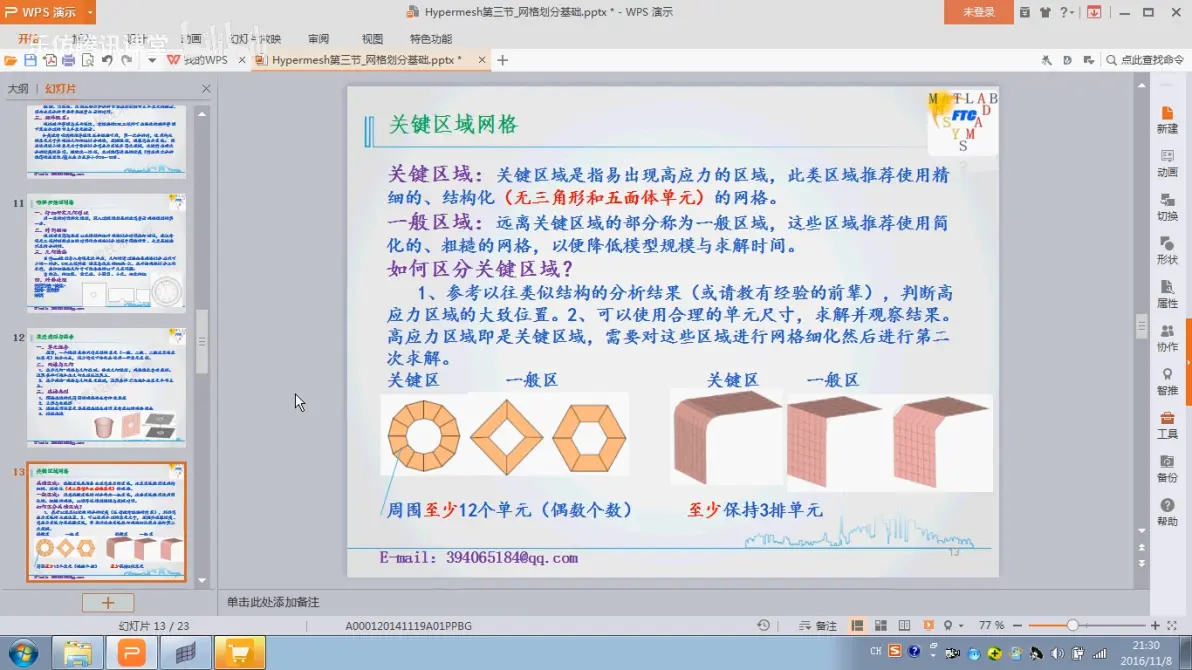Select slide 13 thumbnail
1192x670 pixels.
(x=106, y=522)
